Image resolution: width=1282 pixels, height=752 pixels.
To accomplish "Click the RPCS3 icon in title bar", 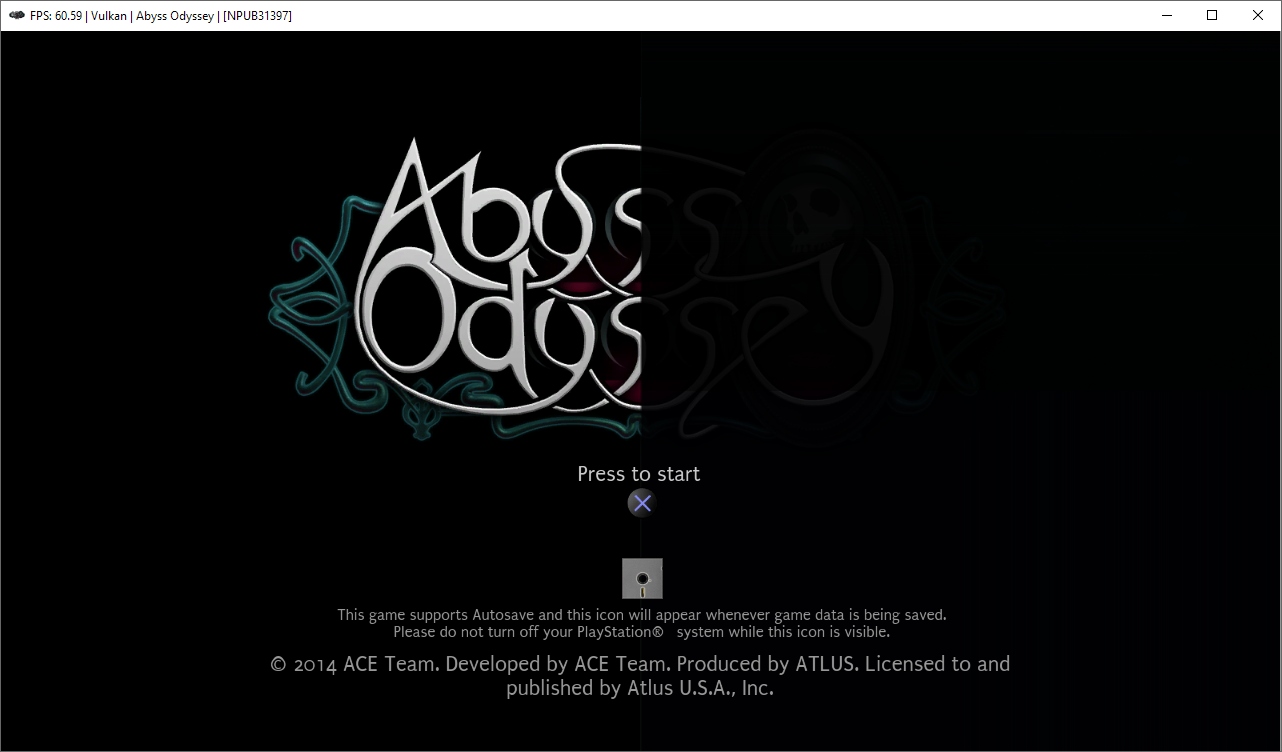I will click(16, 15).
